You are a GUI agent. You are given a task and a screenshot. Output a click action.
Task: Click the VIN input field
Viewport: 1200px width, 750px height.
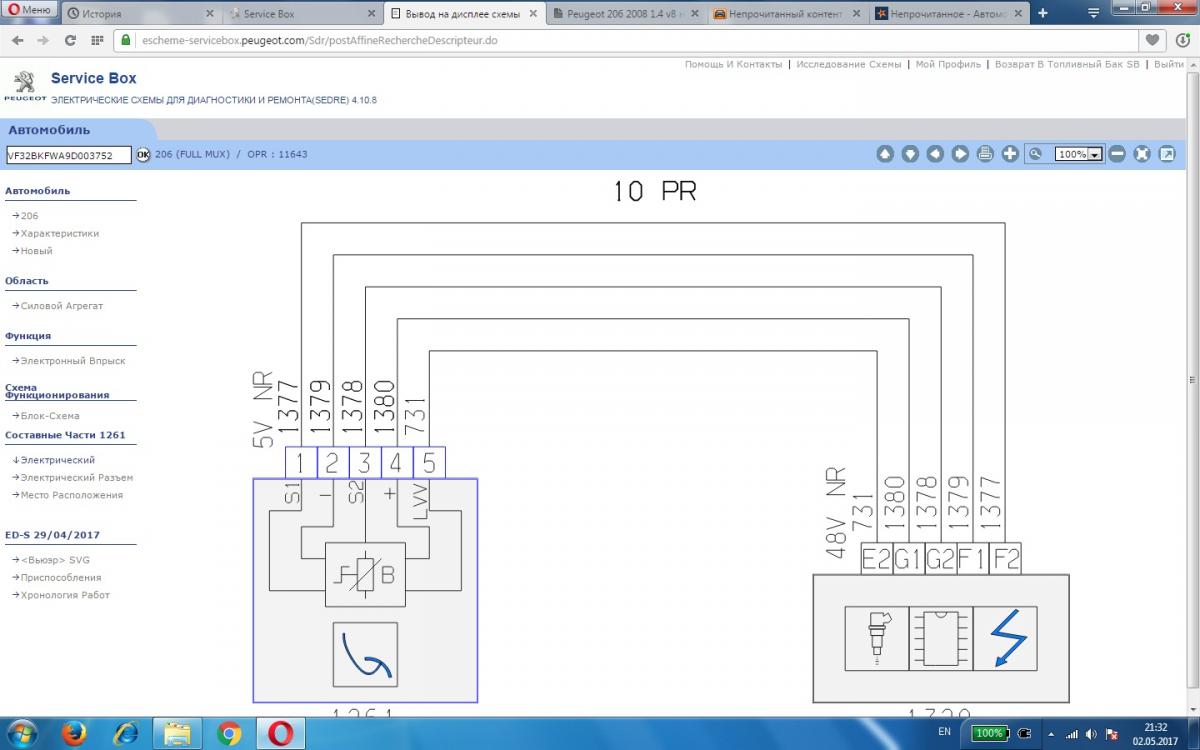click(x=67, y=155)
